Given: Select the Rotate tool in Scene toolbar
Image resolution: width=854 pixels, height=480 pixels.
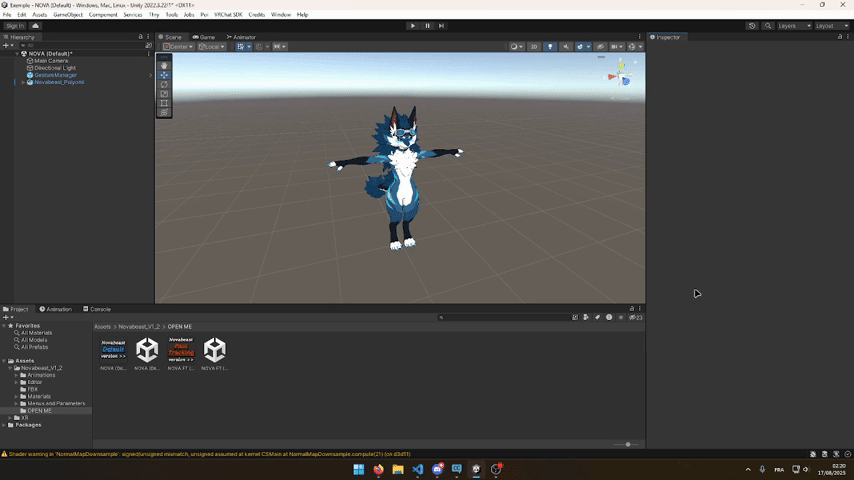Looking at the screenshot, I should click(x=164, y=85).
